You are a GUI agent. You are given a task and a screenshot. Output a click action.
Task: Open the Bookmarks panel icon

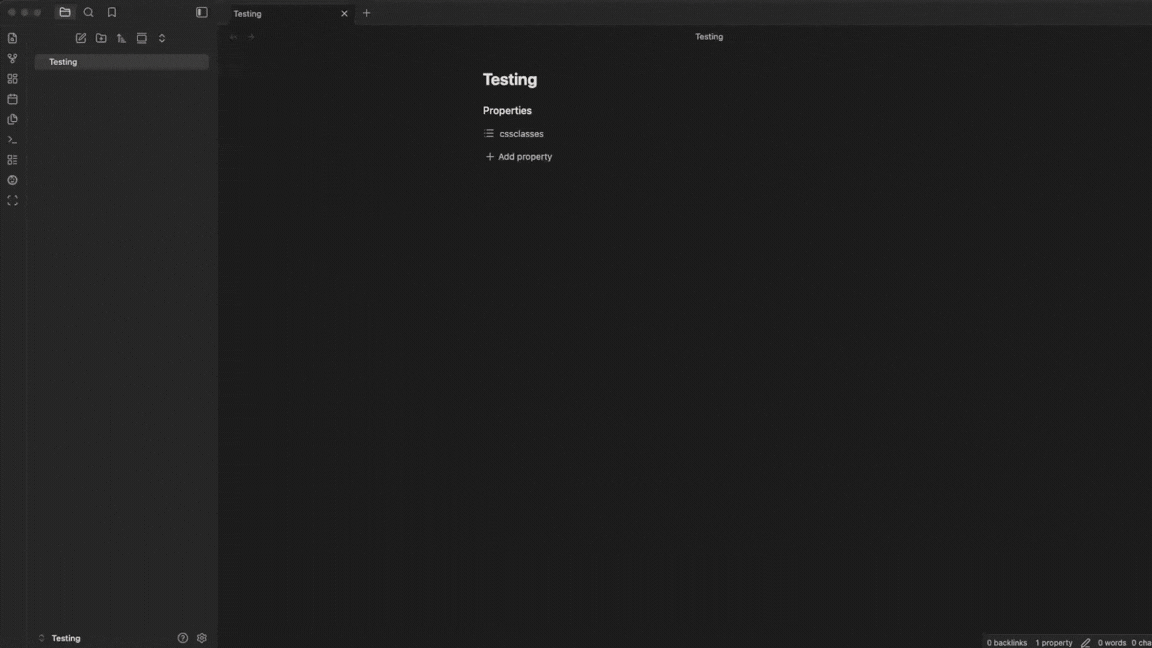(112, 12)
